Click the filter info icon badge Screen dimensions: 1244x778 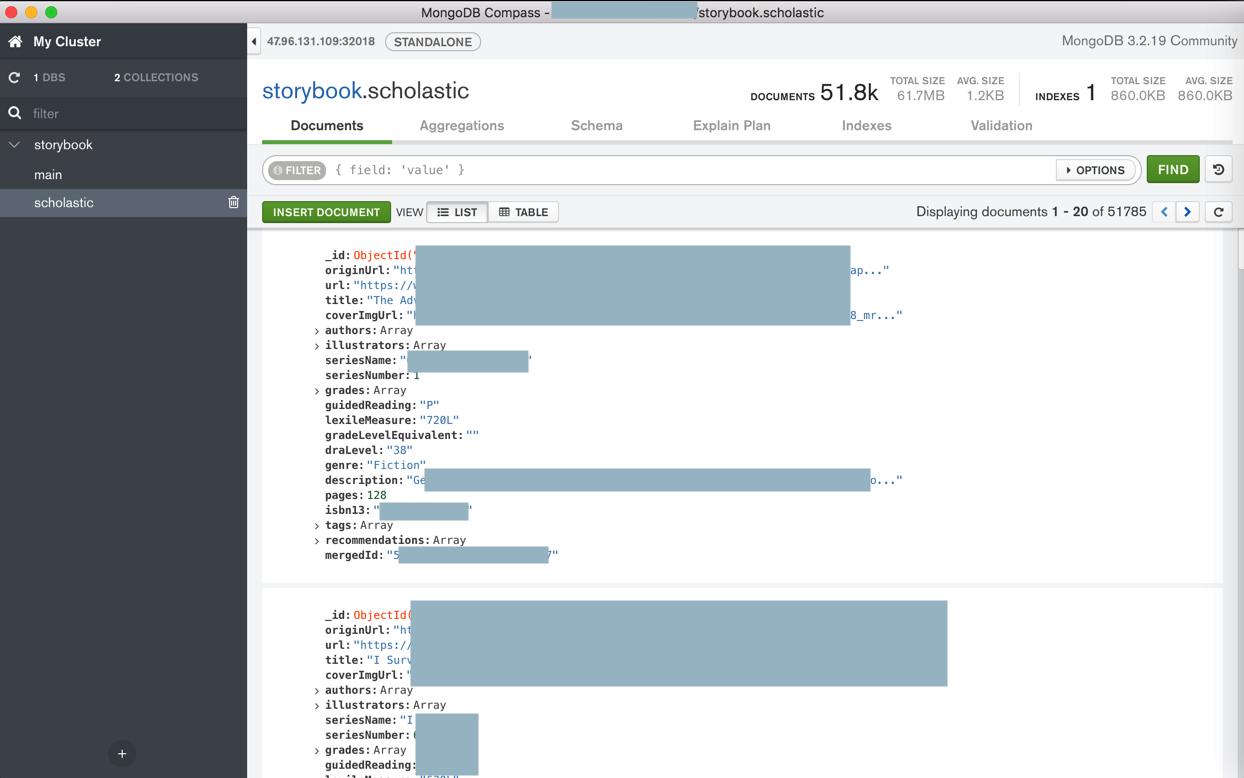pos(297,170)
